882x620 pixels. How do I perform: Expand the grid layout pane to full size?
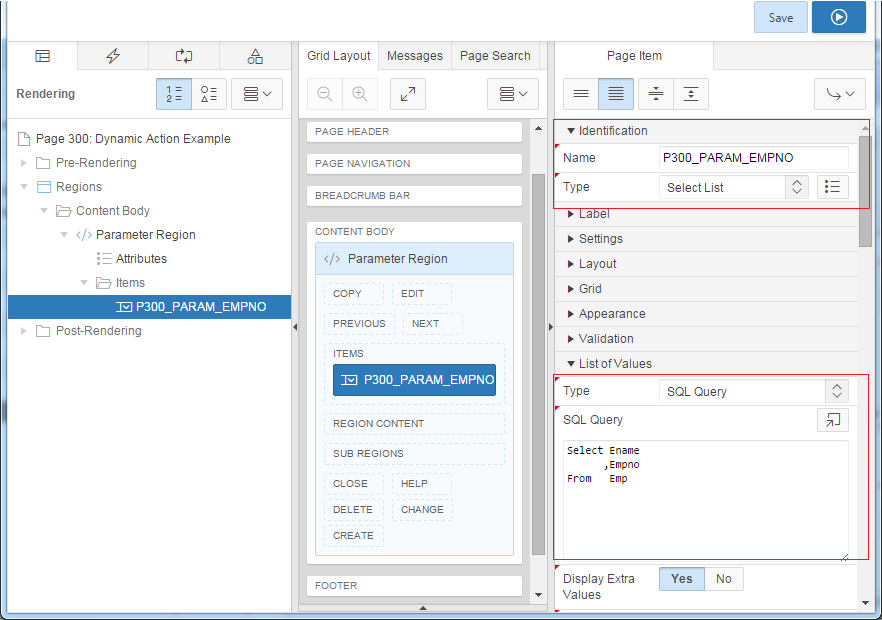(408, 93)
